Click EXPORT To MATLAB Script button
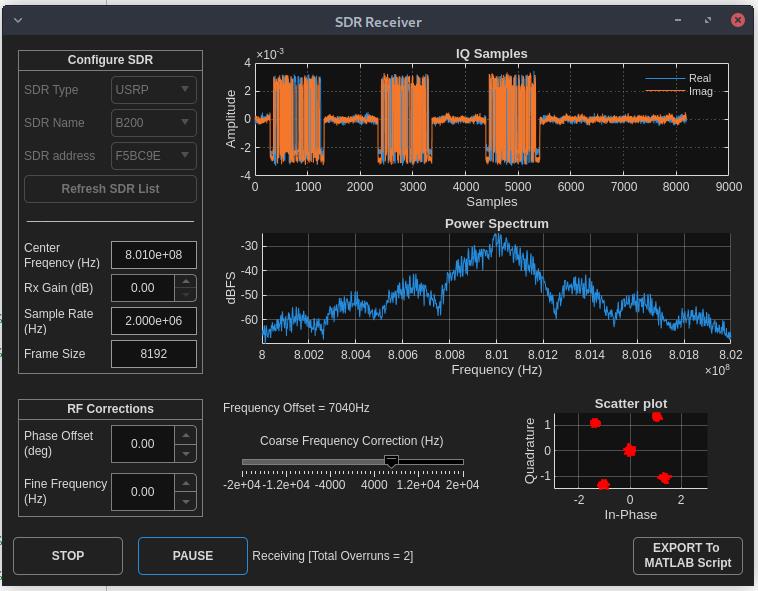This screenshot has width=758, height=591. (687, 555)
